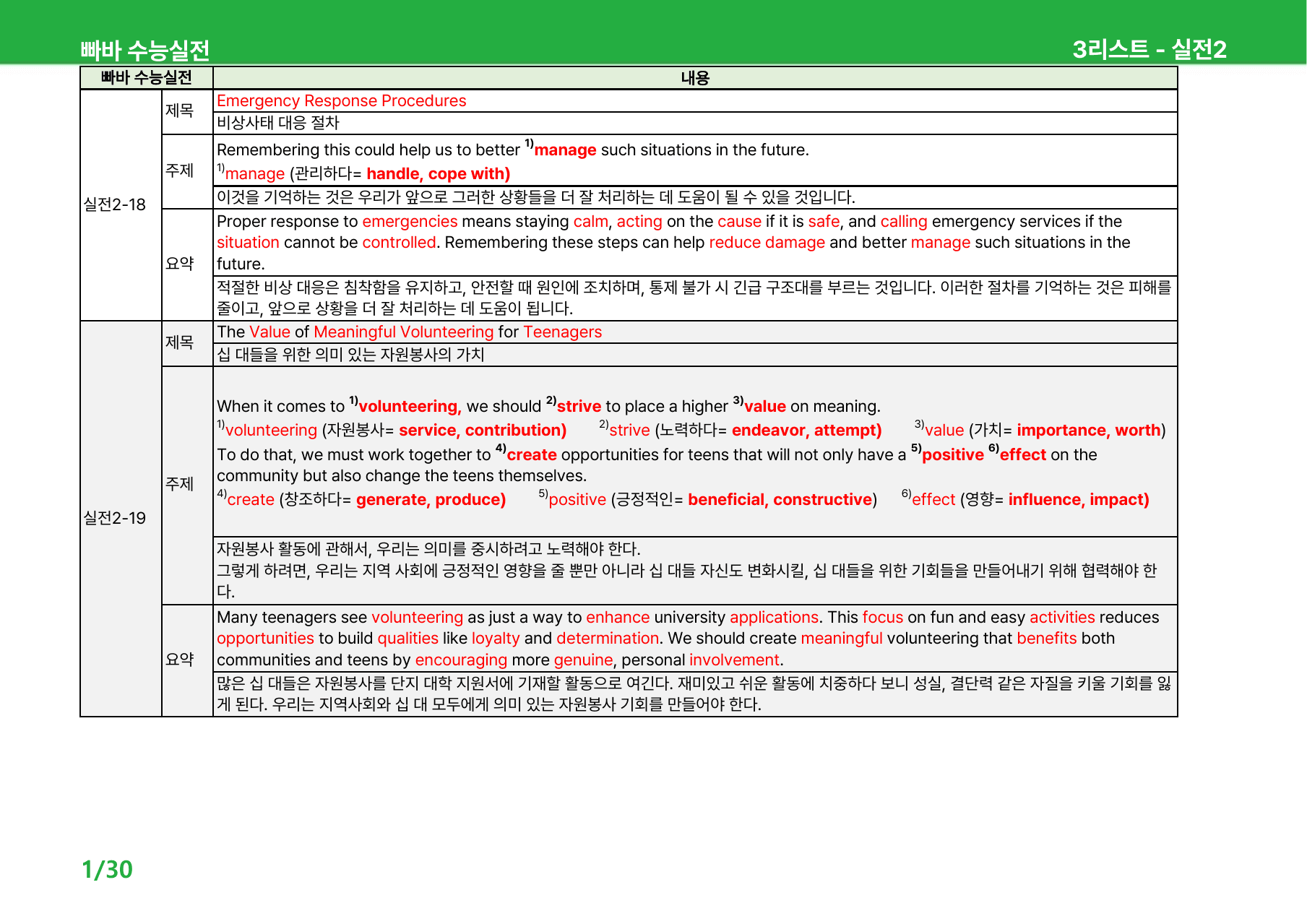The image size is (1307, 924).
Task: Click the '요약' label in the 실전2-19 row
Action: (180, 660)
